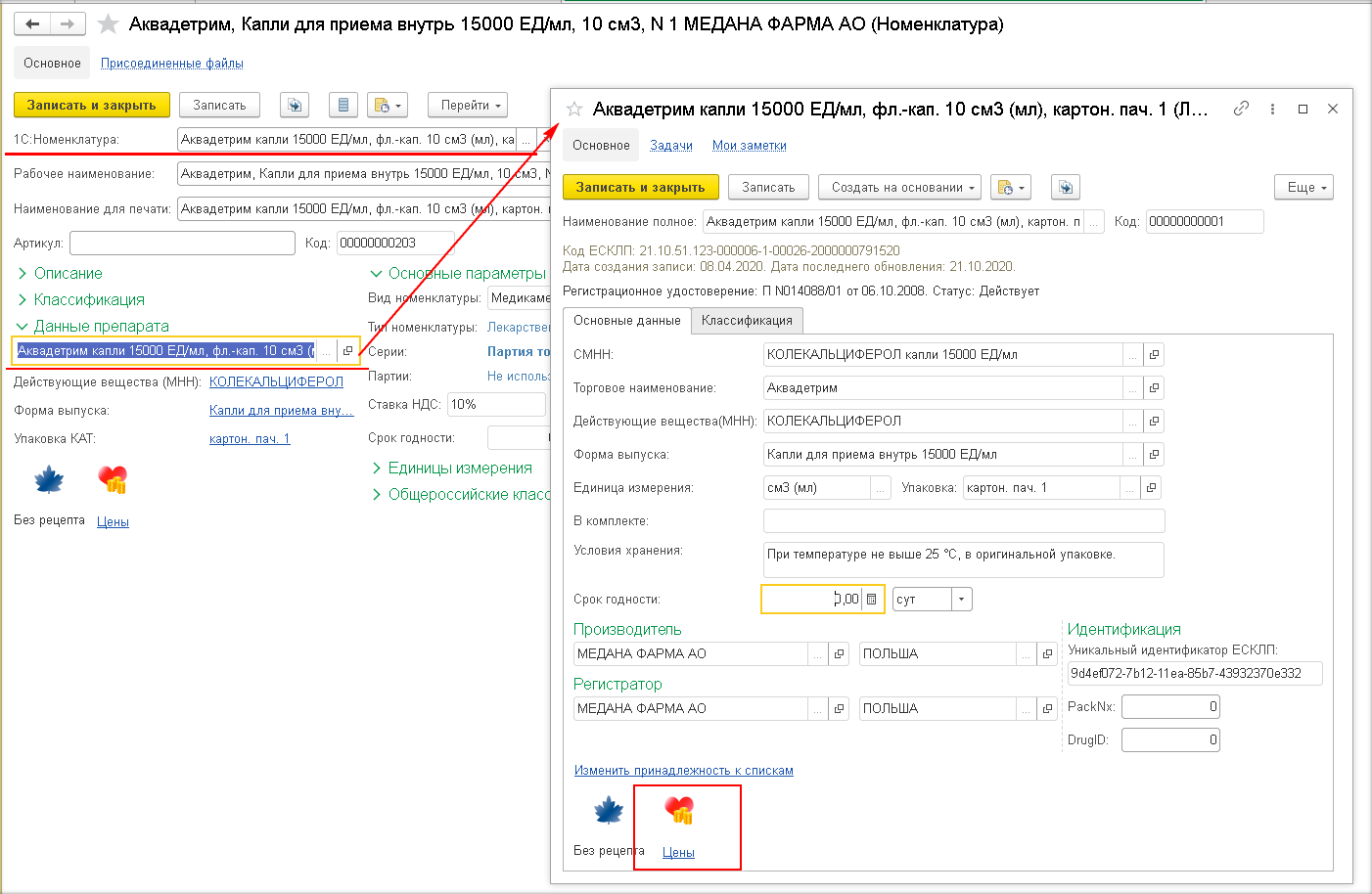1372x894 pixels.
Task: Select Основные данные tab in popup
Action: point(627,321)
